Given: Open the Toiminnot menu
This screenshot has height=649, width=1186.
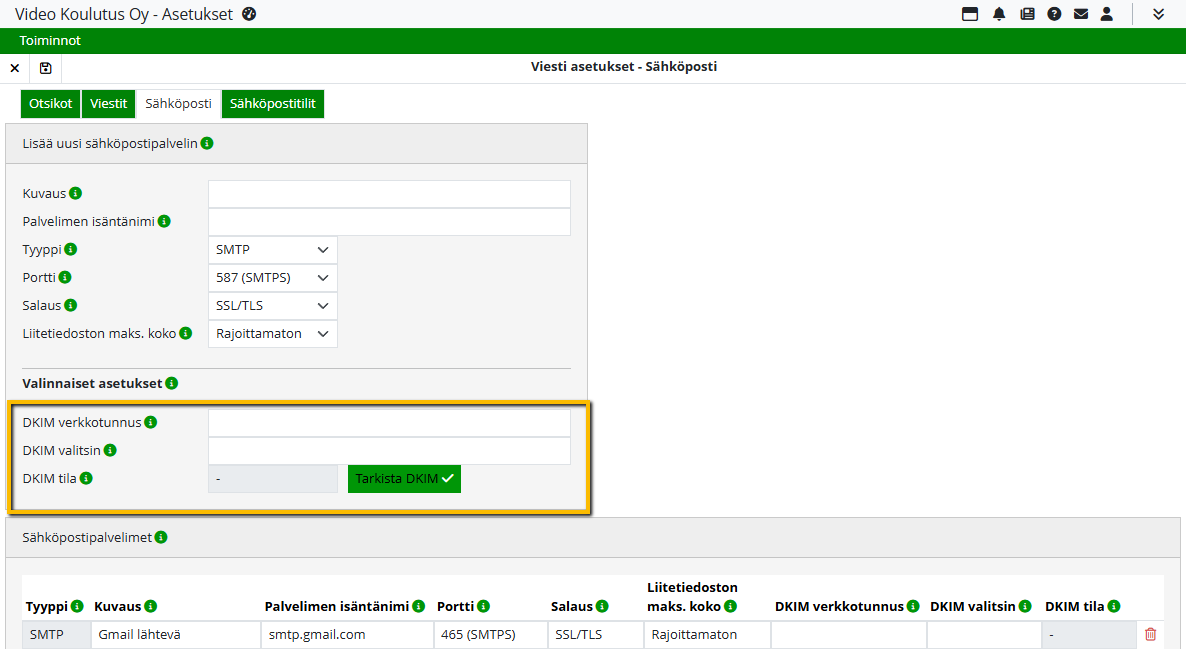Looking at the screenshot, I should tap(50, 41).
